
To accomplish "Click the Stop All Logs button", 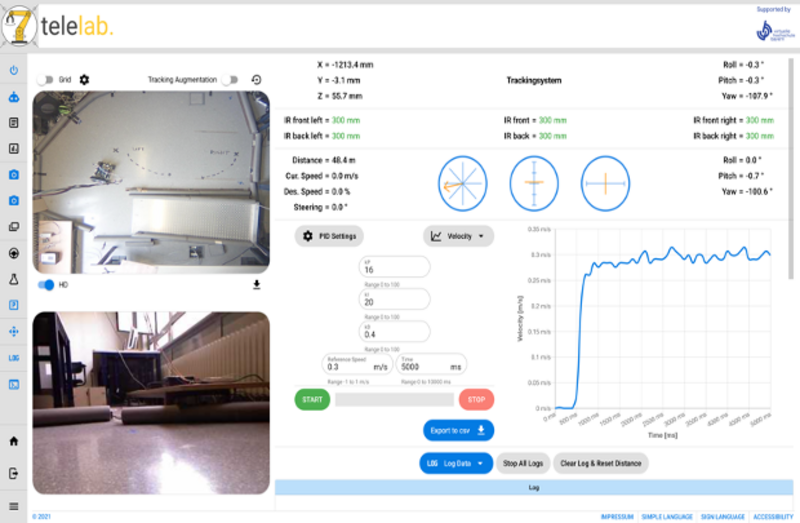I will pos(522,463).
